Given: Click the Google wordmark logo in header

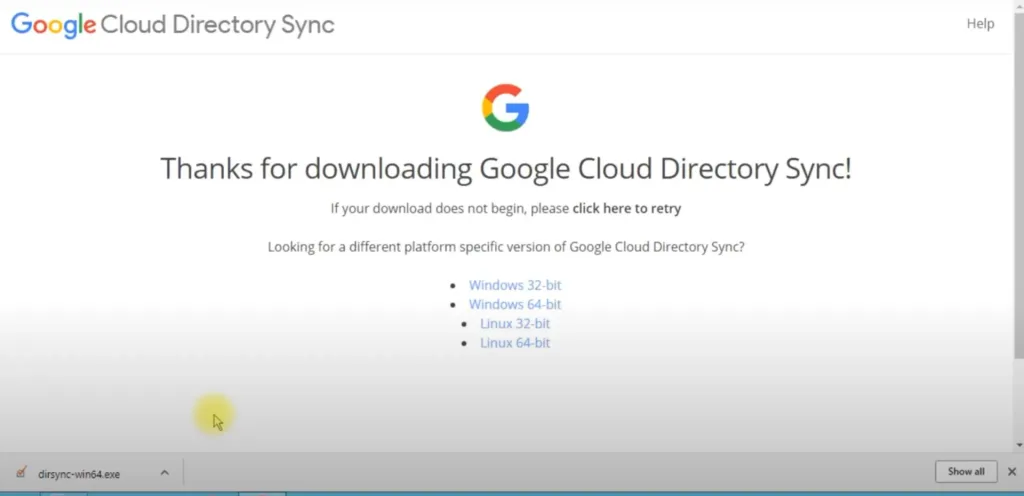Looking at the screenshot, I should [52, 25].
